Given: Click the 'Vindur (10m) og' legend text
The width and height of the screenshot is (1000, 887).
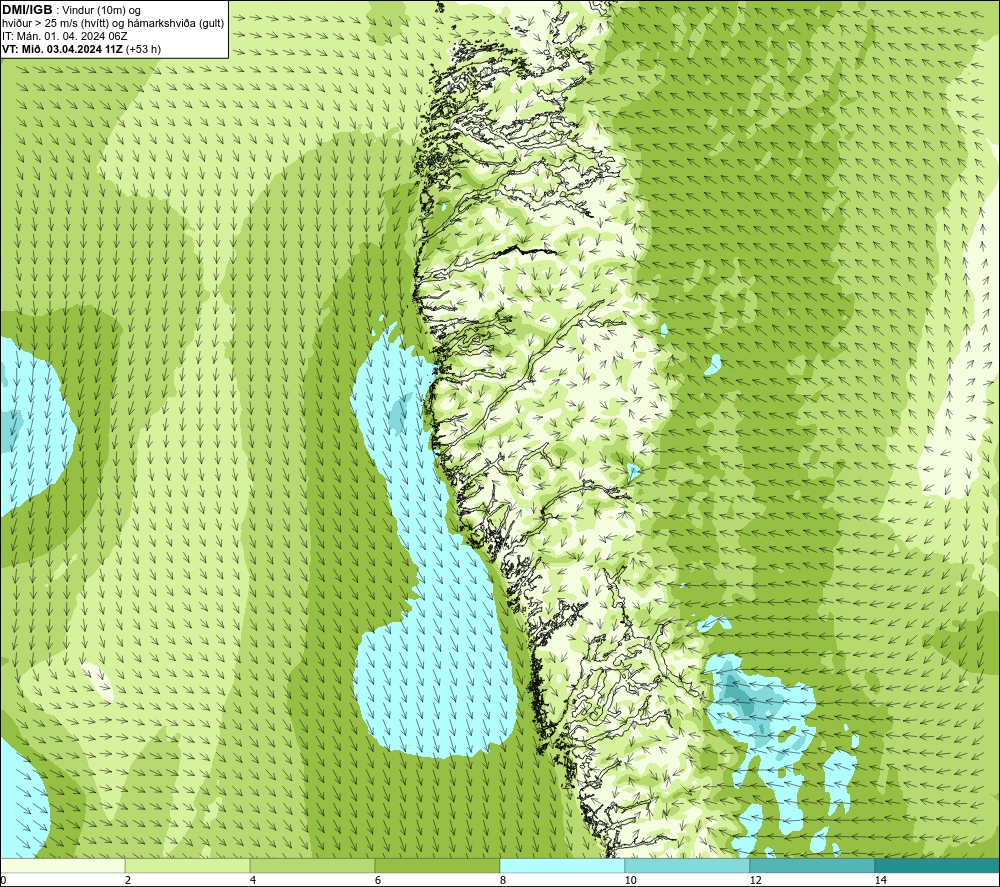Looking at the screenshot, I should pyautogui.click(x=101, y=10).
